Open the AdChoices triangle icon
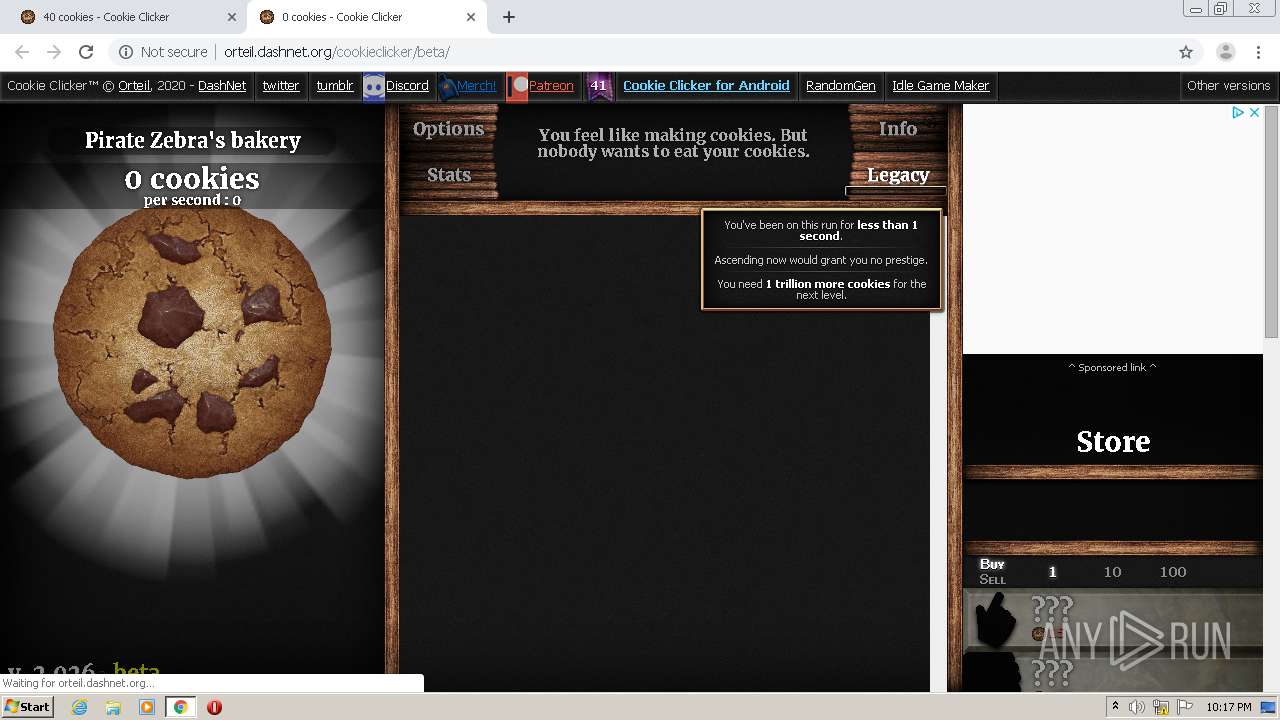This screenshot has width=1280, height=720. coord(1238,112)
